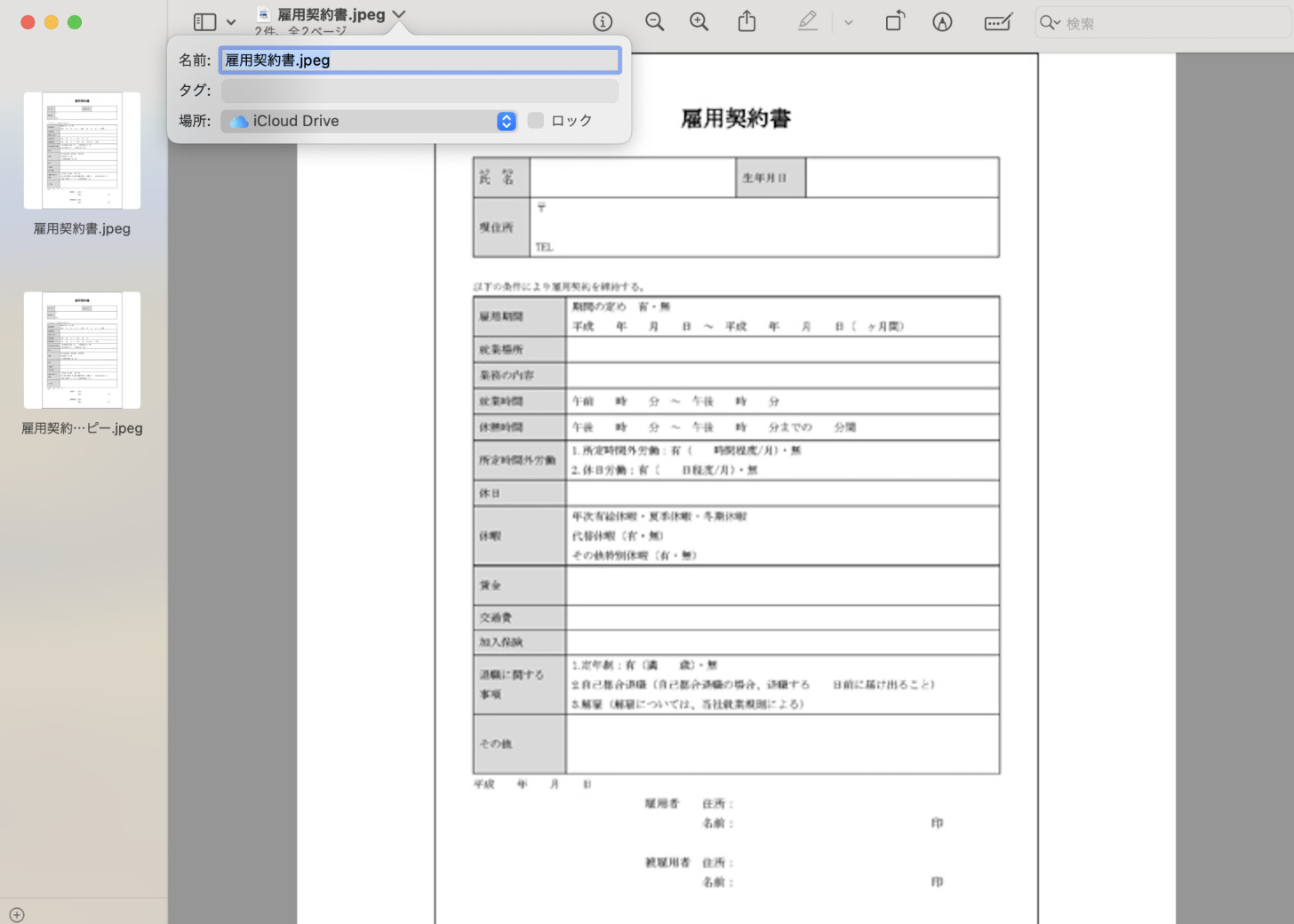Collapse the rename popover via the filename chevron
The height and width of the screenshot is (924, 1294).
tap(399, 14)
